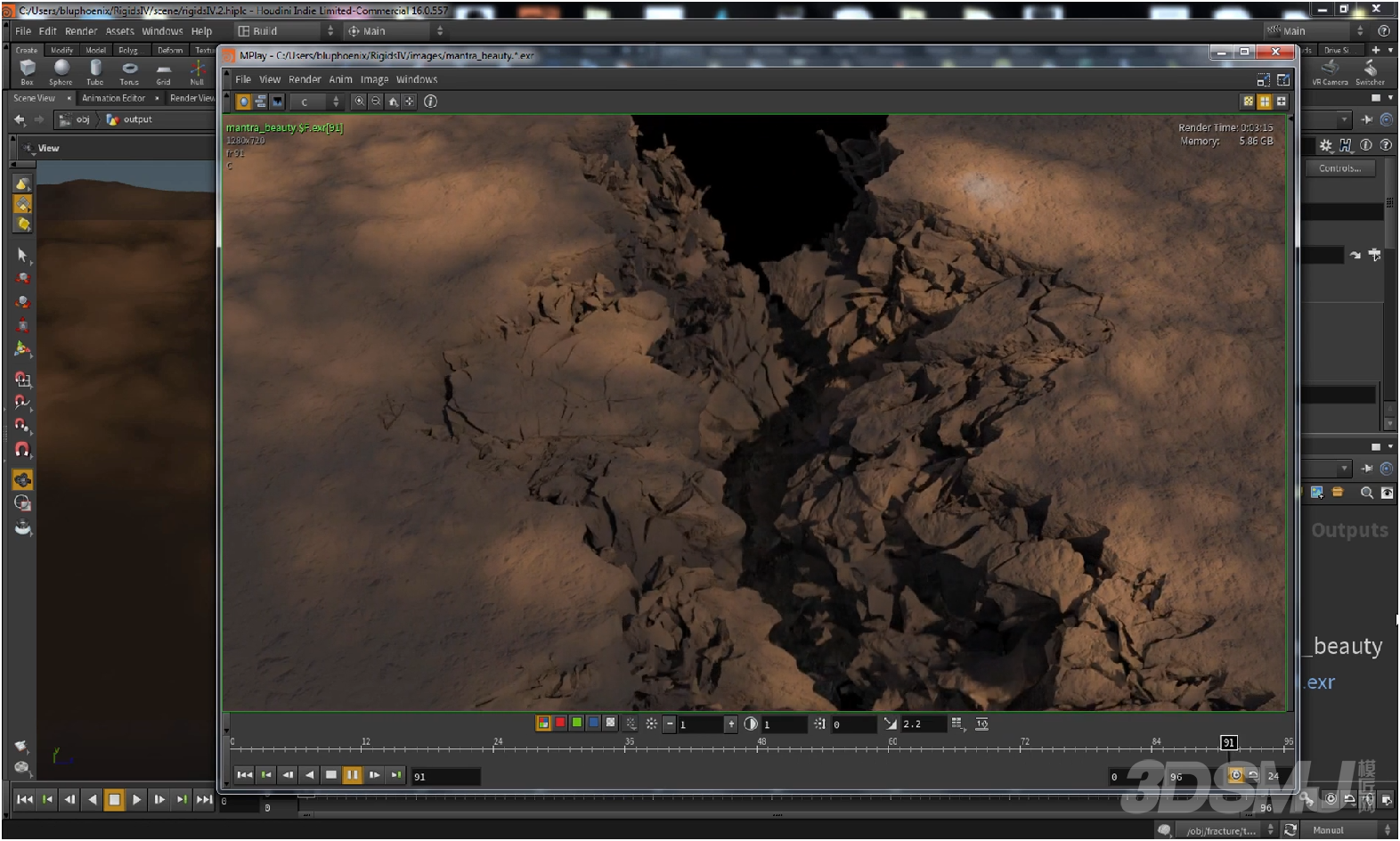Open MPlay File menu
The height and width of the screenshot is (841, 1400).
[243, 79]
